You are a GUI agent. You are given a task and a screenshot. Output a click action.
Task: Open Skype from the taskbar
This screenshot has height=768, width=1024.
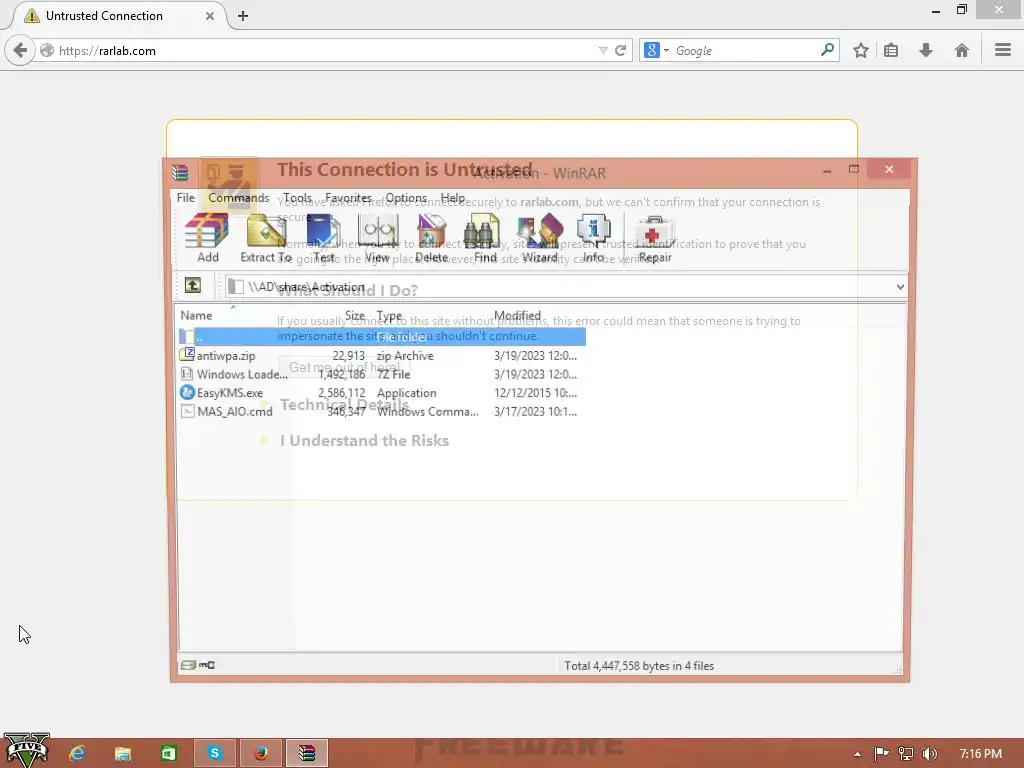(214, 753)
